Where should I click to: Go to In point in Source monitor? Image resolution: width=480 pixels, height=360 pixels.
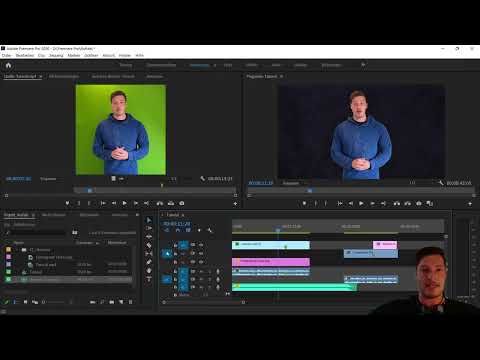[x=103, y=203]
